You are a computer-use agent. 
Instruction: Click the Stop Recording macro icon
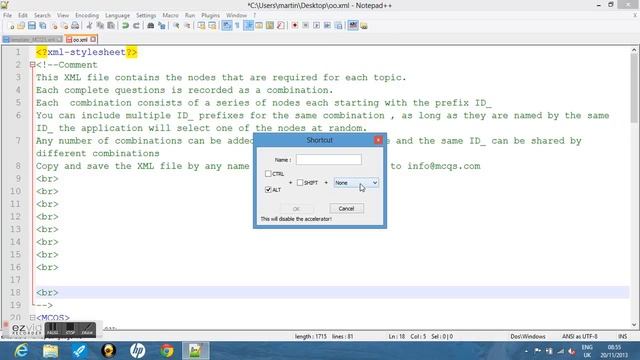(x=306, y=26)
